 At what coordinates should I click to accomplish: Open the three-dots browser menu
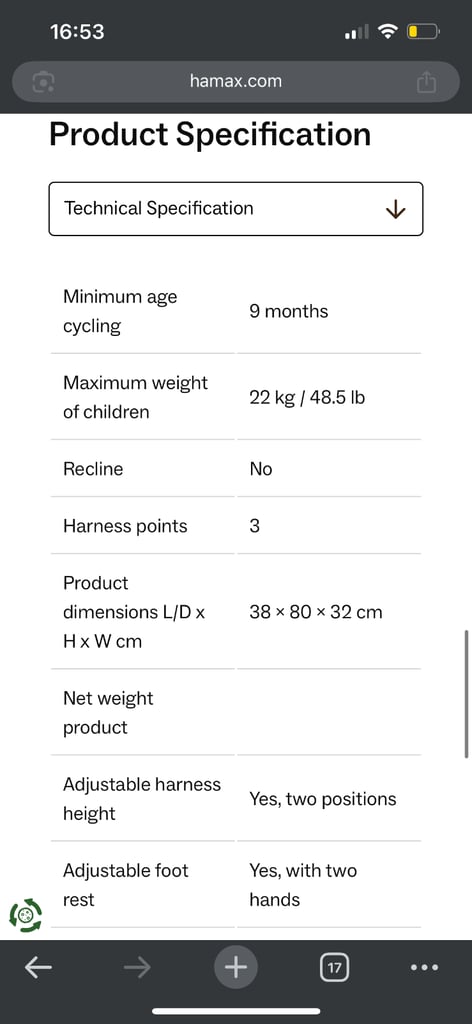(x=424, y=968)
